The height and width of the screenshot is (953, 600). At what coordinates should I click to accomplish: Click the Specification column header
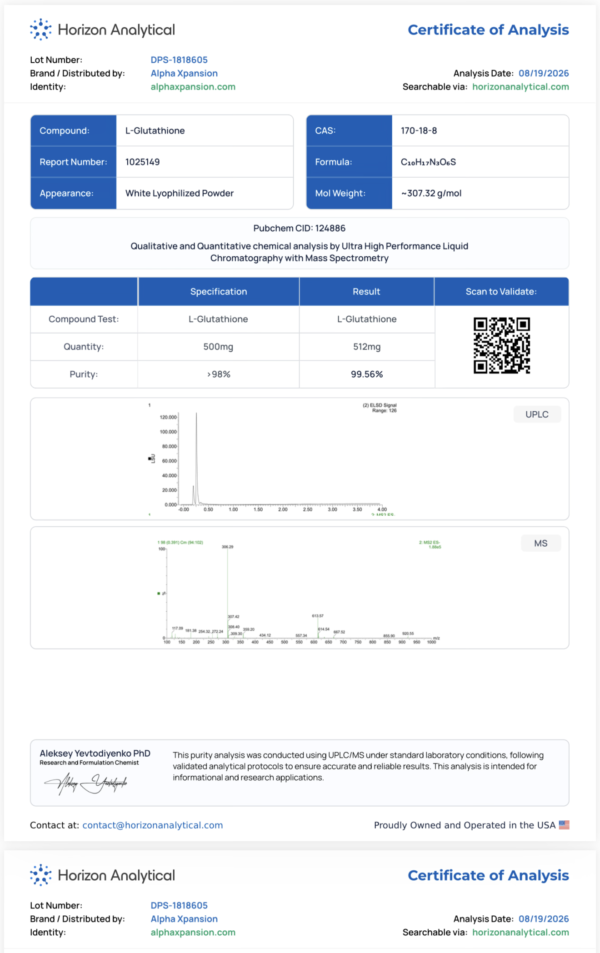(218, 292)
